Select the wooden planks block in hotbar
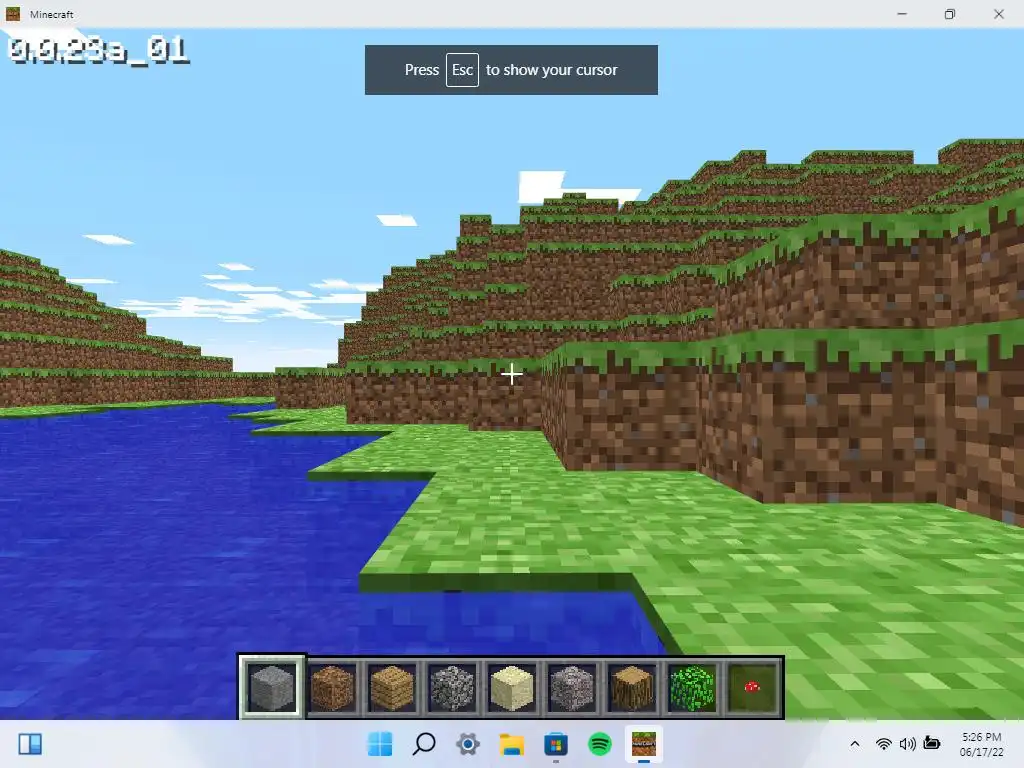Image resolution: width=1024 pixels, height=768 pixels. (x=392, y=688)
